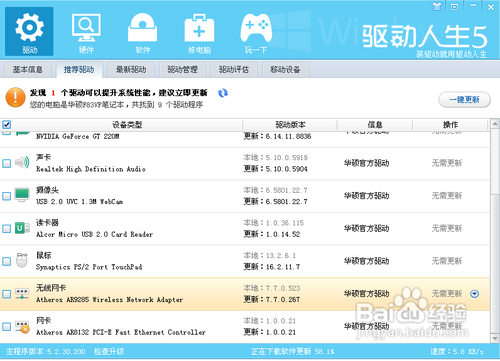500x361 pixels.
Task: Switch to the 移动设备 tab
Action: 285,69
